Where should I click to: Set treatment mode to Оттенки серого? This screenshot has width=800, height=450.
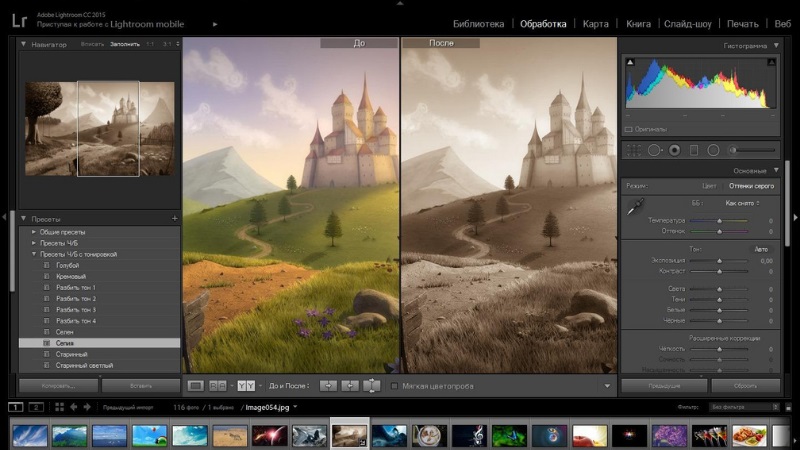pos(751,186)
